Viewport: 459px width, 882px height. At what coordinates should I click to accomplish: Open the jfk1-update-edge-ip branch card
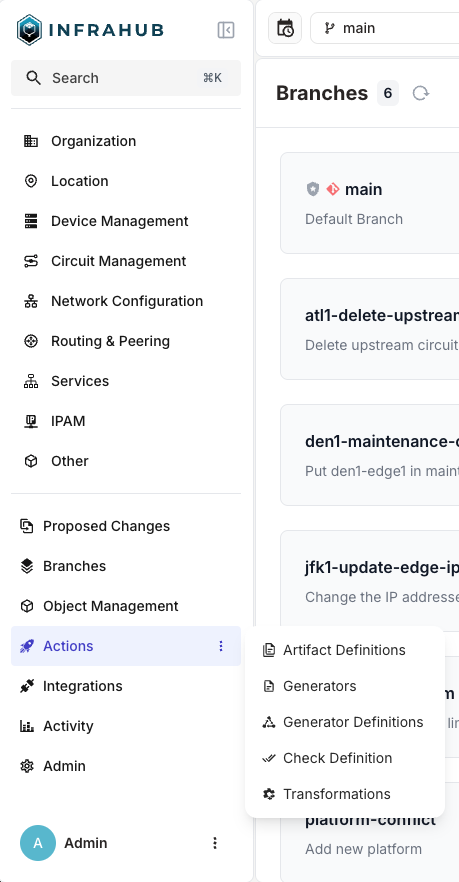point(370,579)
